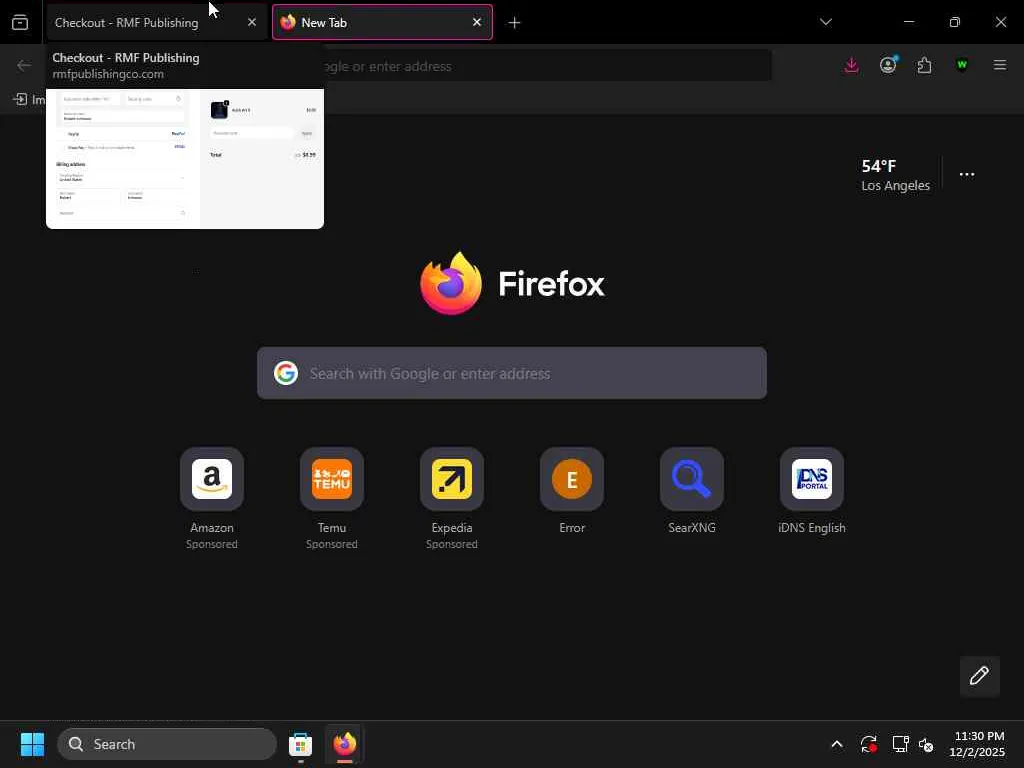The height and width of the screenshot is (768, 1024).
Task: Click the Firefox taskbar icon
Action: (345, 744)
